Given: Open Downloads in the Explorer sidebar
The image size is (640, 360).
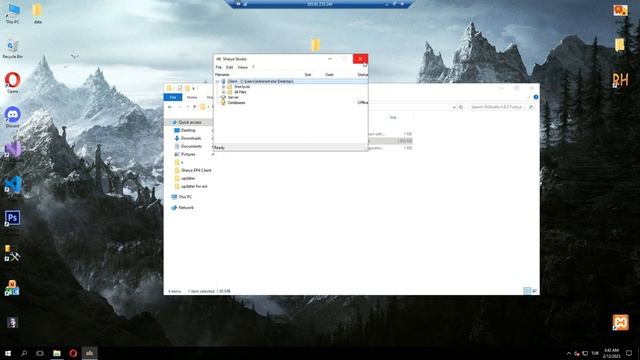Looking at the screenshot, I should coord(191,138).
